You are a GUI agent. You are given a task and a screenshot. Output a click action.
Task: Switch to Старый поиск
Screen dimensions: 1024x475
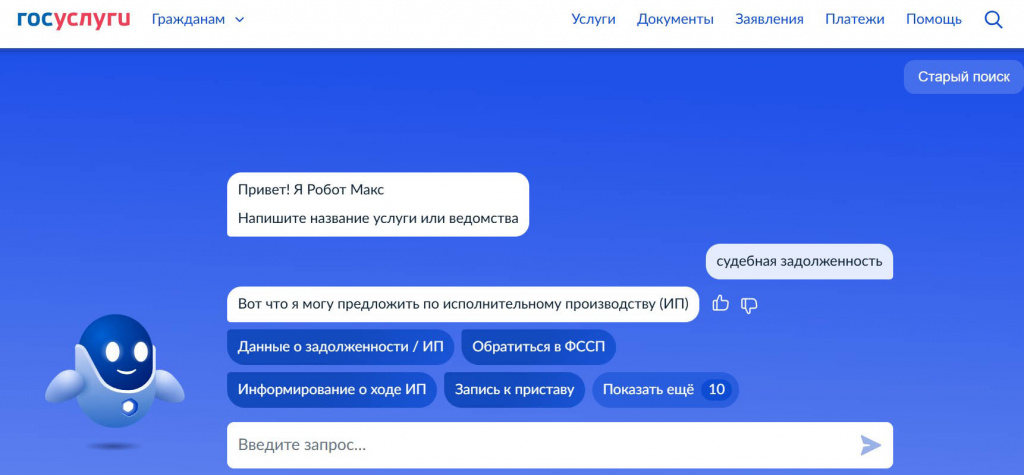pos(964,77)
